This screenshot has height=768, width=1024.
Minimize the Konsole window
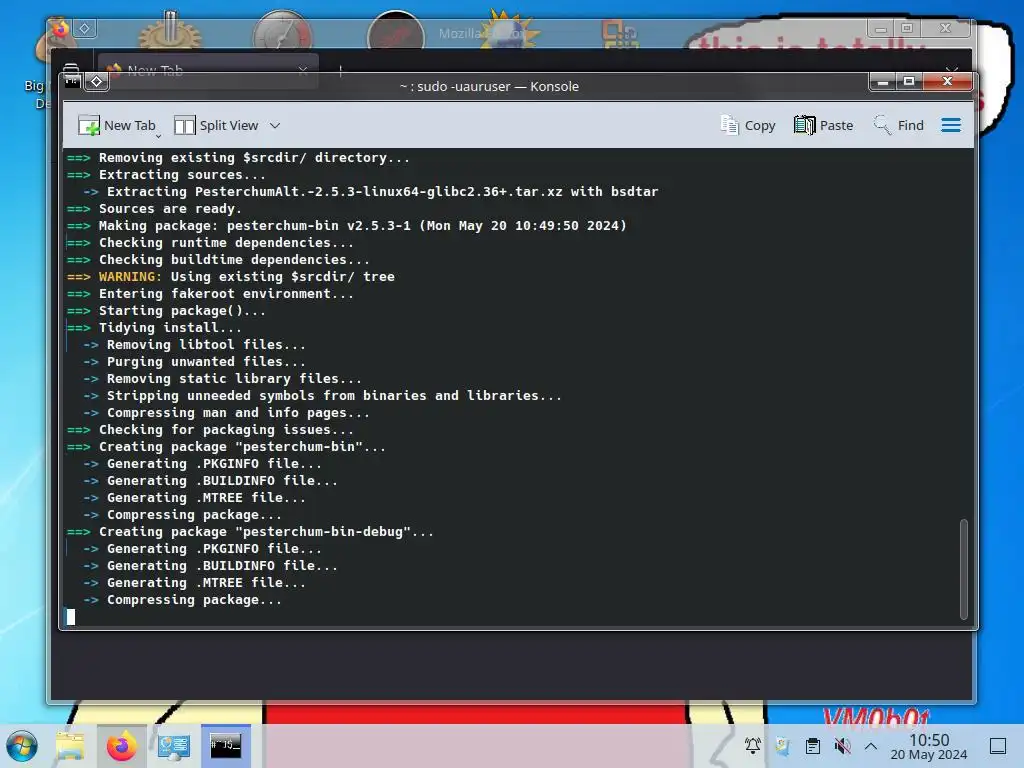click(x=883, y=82)
